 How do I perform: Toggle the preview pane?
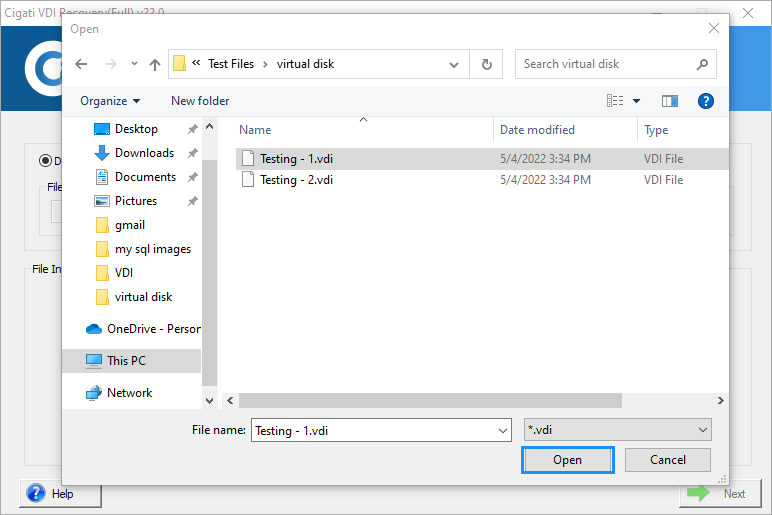670,101
